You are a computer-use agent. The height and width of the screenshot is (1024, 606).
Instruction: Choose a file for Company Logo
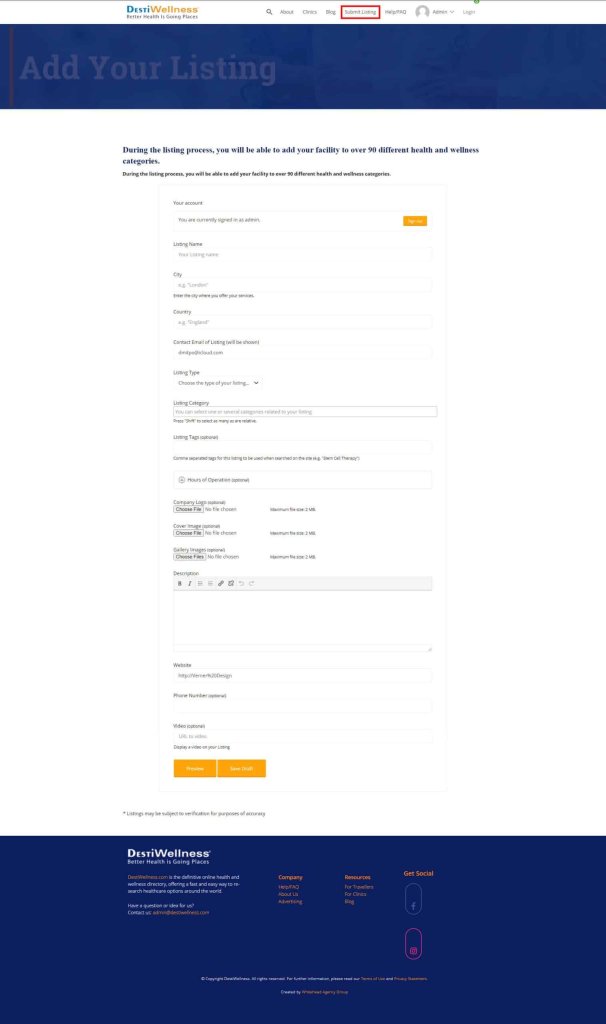pyautogui.click(x=188, y=509)
